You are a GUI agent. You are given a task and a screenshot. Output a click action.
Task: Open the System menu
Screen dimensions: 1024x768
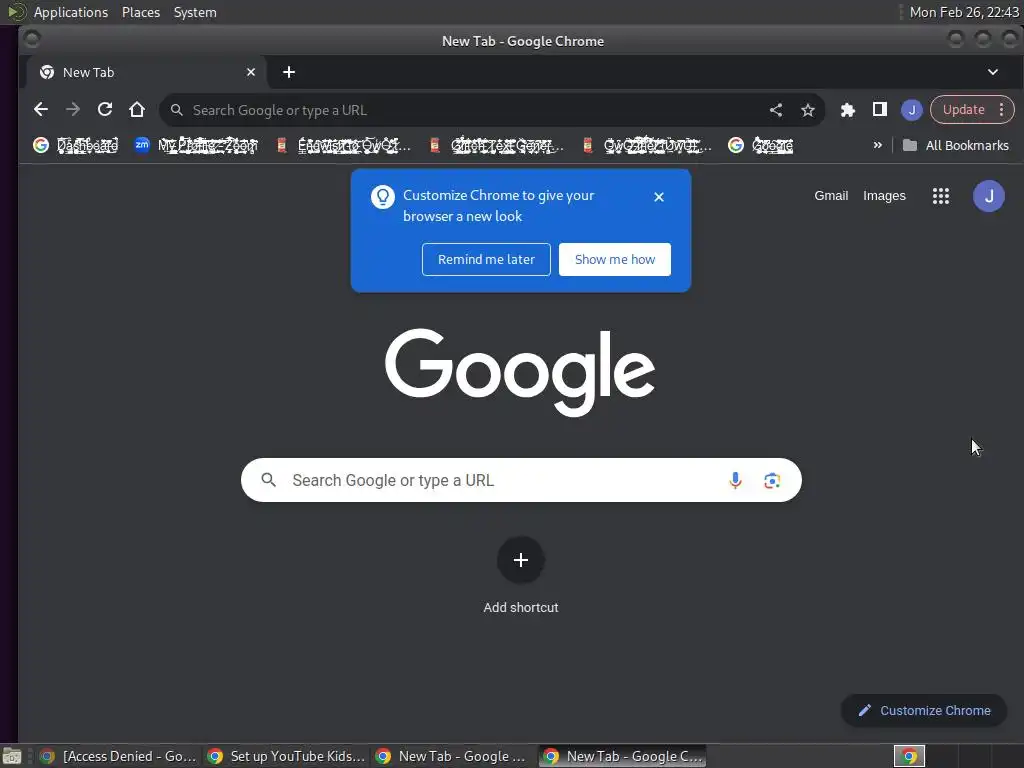(x=195, y=12)
